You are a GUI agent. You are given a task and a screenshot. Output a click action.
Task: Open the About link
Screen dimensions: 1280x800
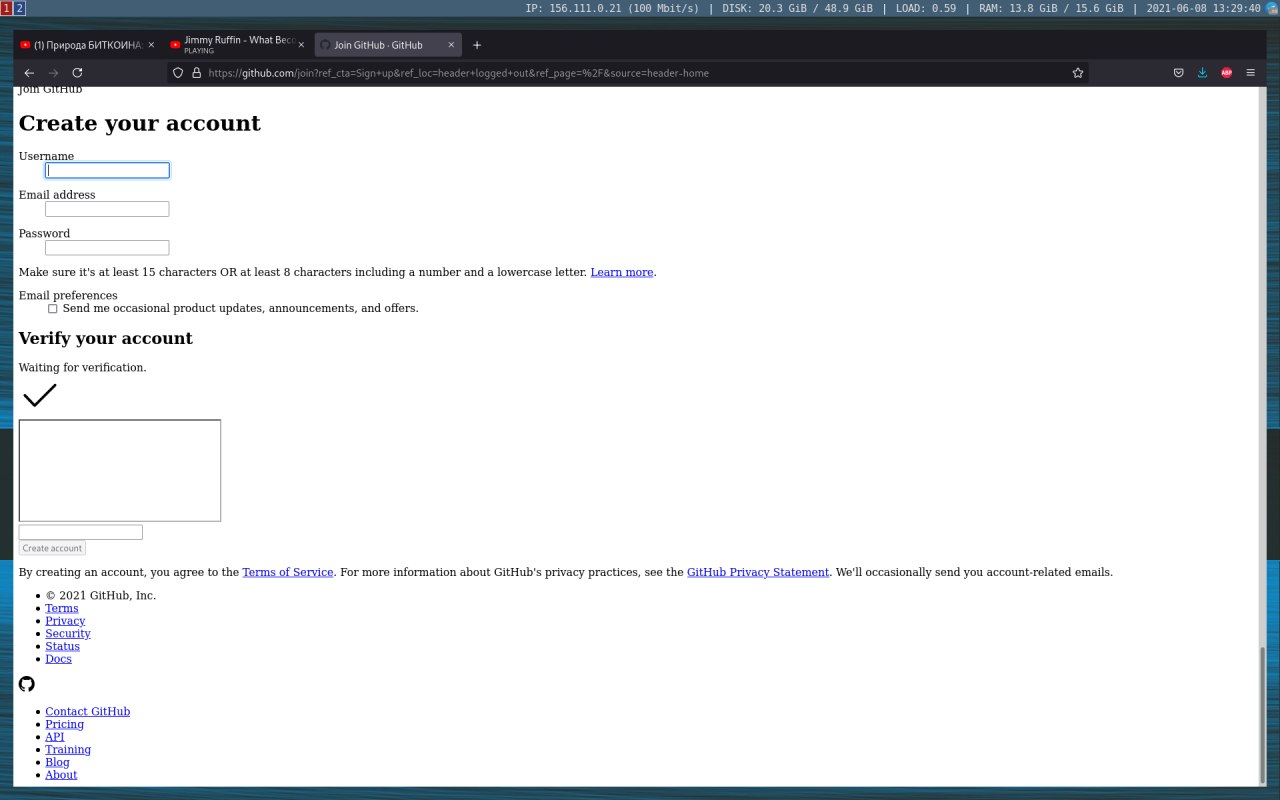pos(61,775)
